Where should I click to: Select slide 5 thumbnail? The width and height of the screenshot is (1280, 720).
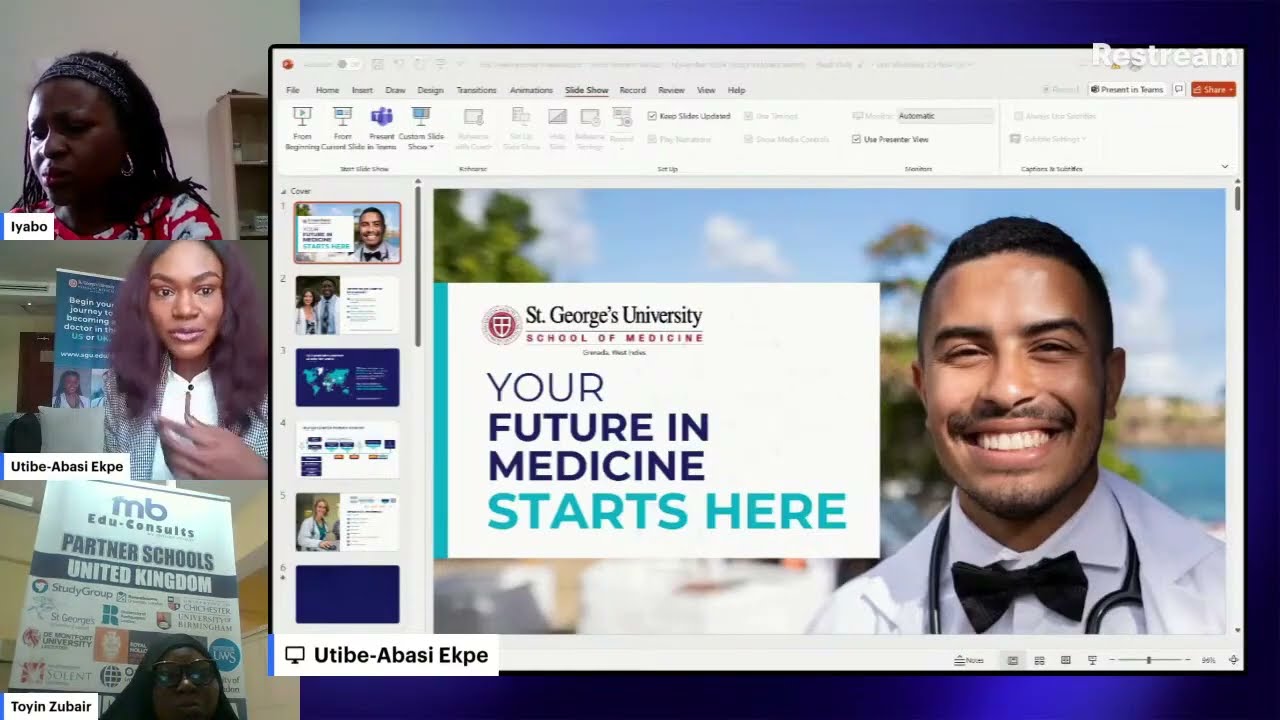[347, 521]
